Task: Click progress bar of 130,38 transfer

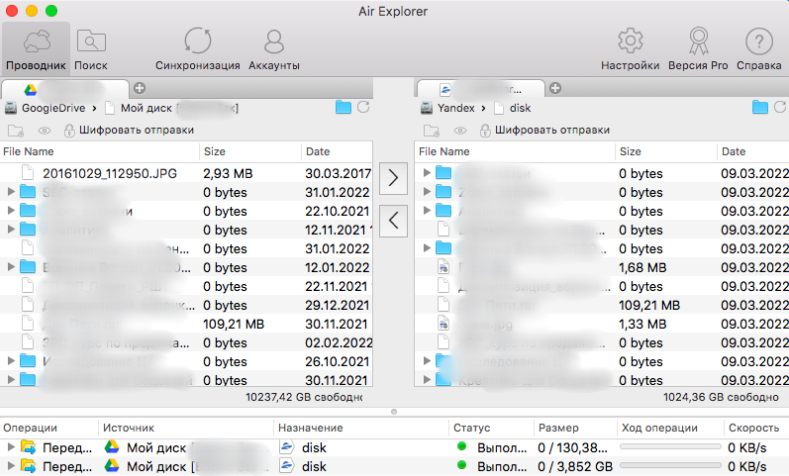Action: [670, 447]
